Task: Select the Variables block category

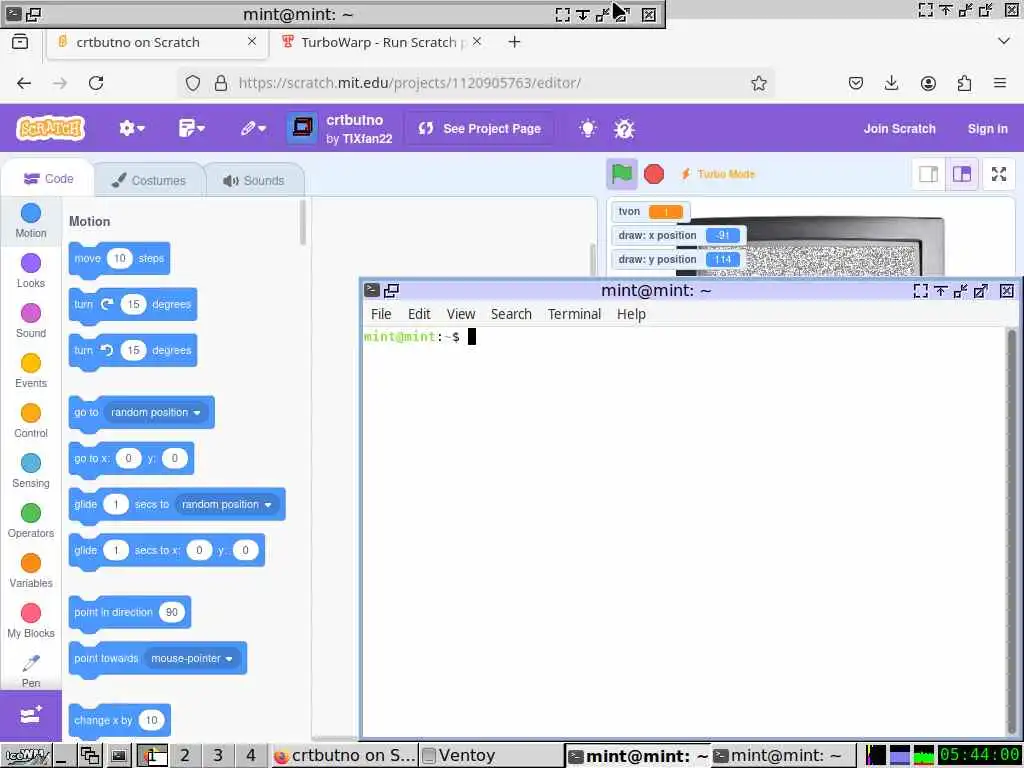Action: pyautogui.click(x=31, y=571)
